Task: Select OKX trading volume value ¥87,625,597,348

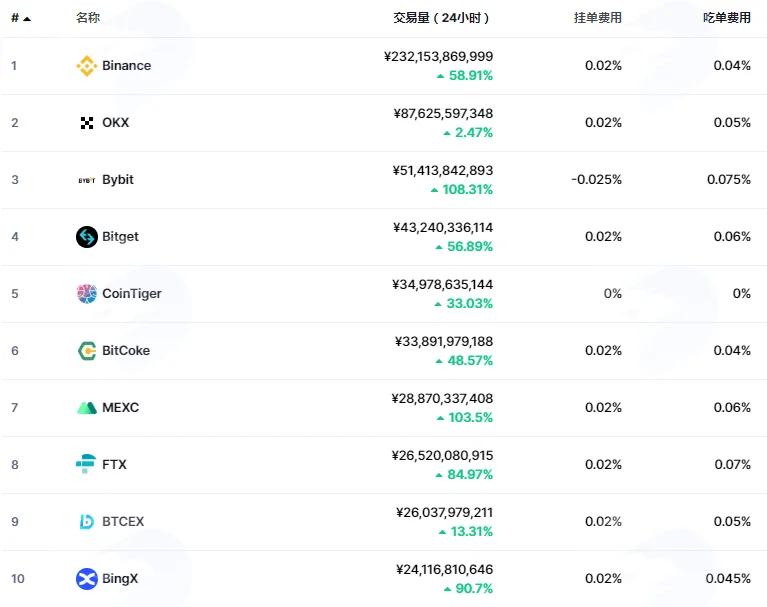Action: click(x=443, y=113)
